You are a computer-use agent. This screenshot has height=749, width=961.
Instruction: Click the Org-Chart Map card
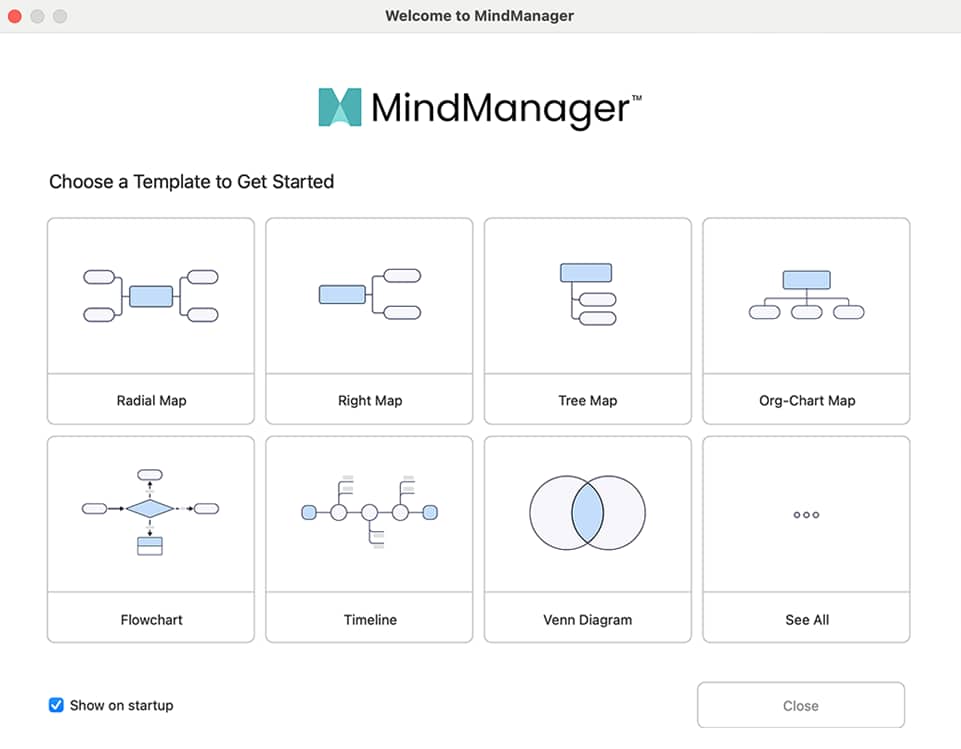[x=806, y=320]
